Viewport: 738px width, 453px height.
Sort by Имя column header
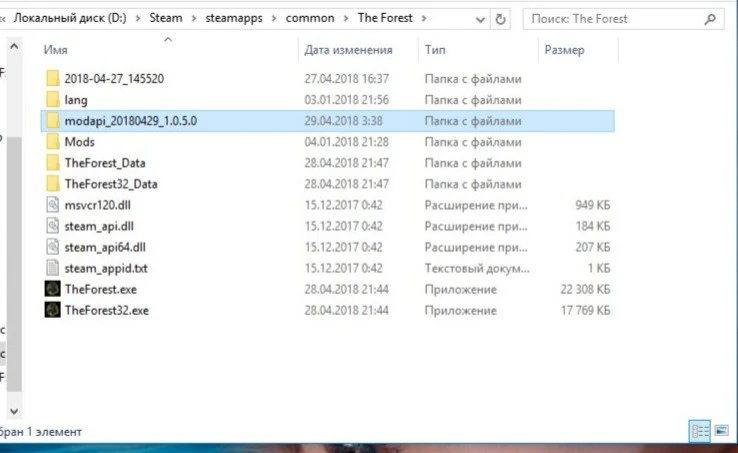tap(56, 50)
